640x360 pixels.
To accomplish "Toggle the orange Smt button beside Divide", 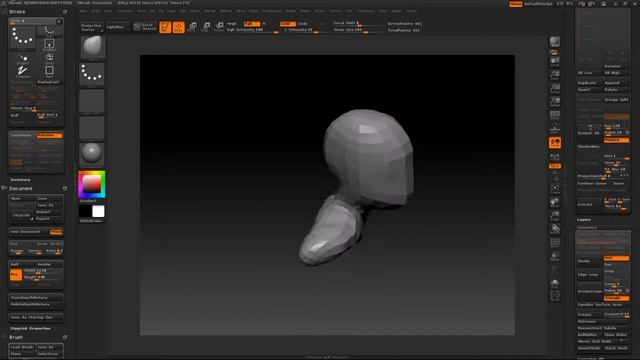I will tap(616, 258).
